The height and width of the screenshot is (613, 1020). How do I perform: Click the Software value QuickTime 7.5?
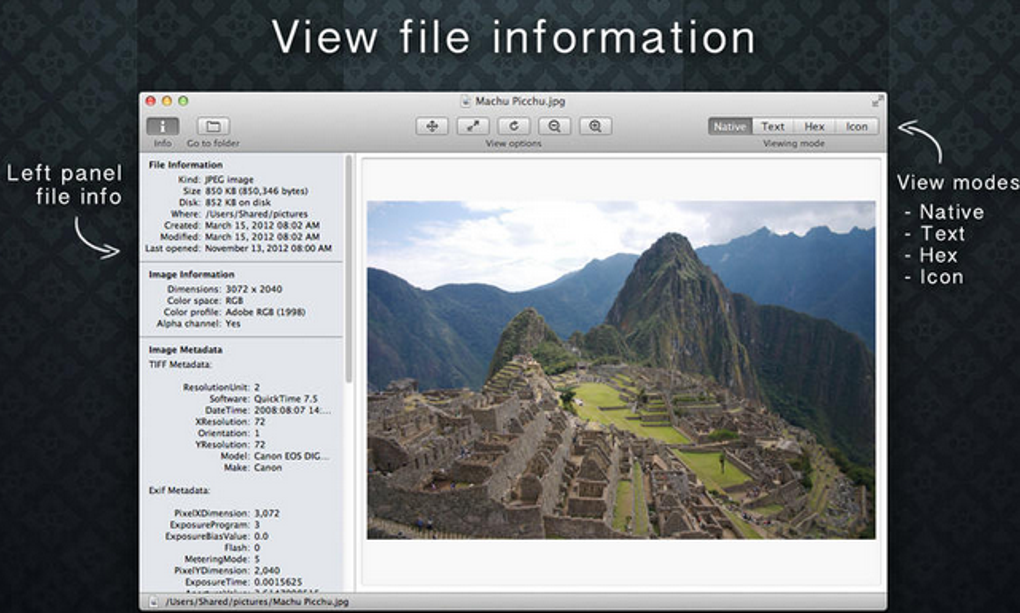(x=286, y=399)
